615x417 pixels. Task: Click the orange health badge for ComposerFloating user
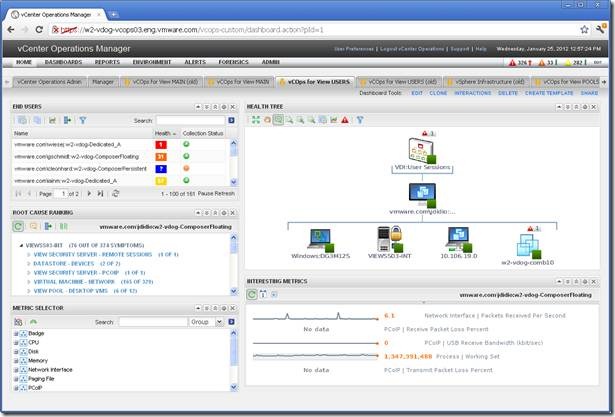[x=161, y=157]
